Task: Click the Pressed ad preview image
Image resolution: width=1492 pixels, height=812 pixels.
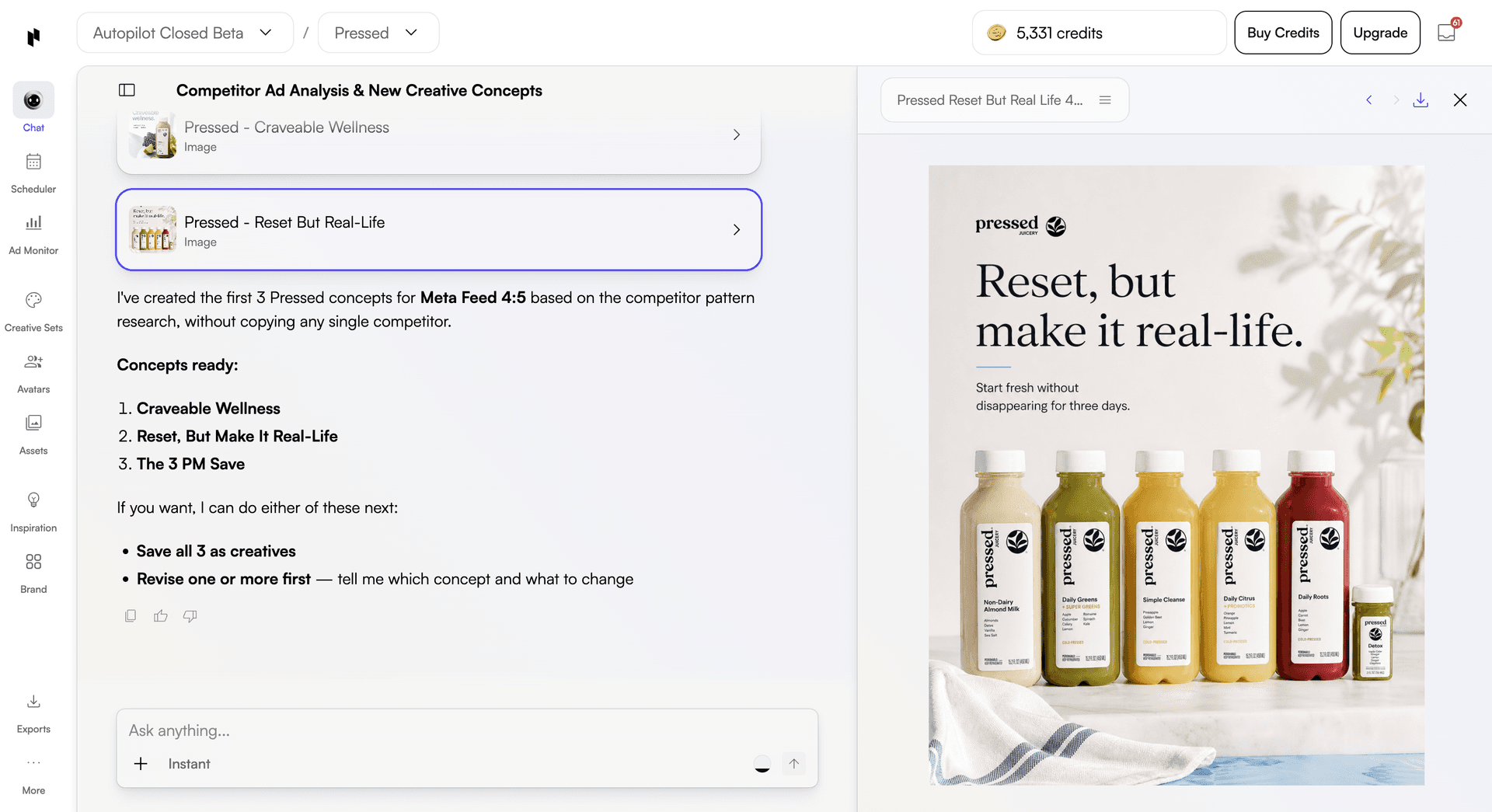Action: coord(1177,475)
